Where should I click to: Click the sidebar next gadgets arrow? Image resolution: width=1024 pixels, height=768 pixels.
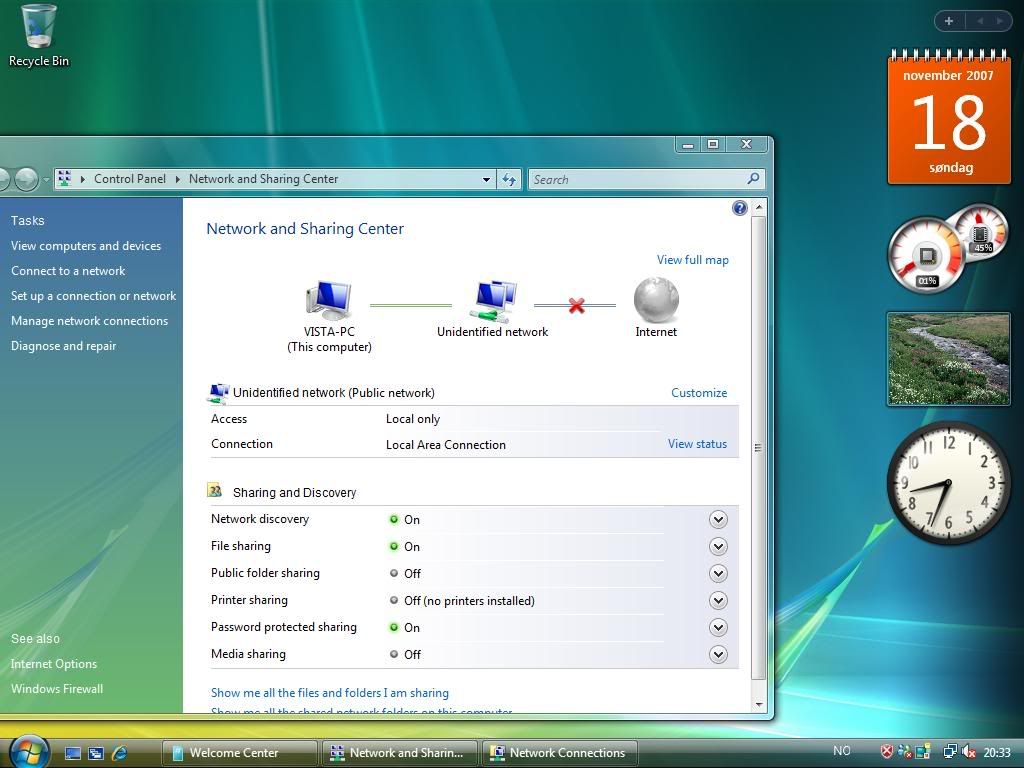999,21
